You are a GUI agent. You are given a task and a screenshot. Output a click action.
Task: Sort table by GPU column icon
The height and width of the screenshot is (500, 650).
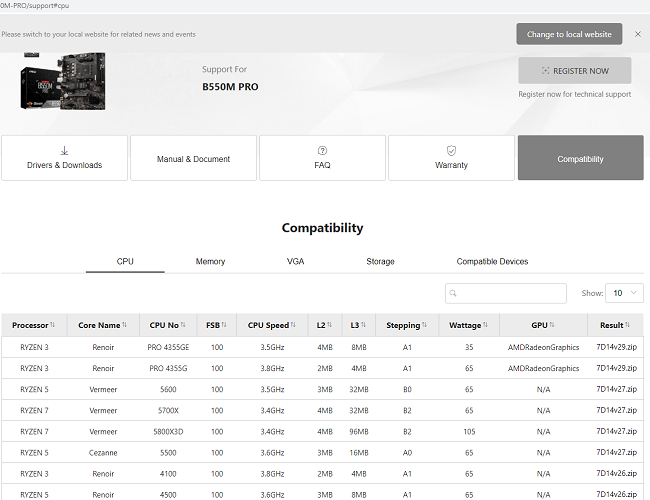(x=552, y=325)
